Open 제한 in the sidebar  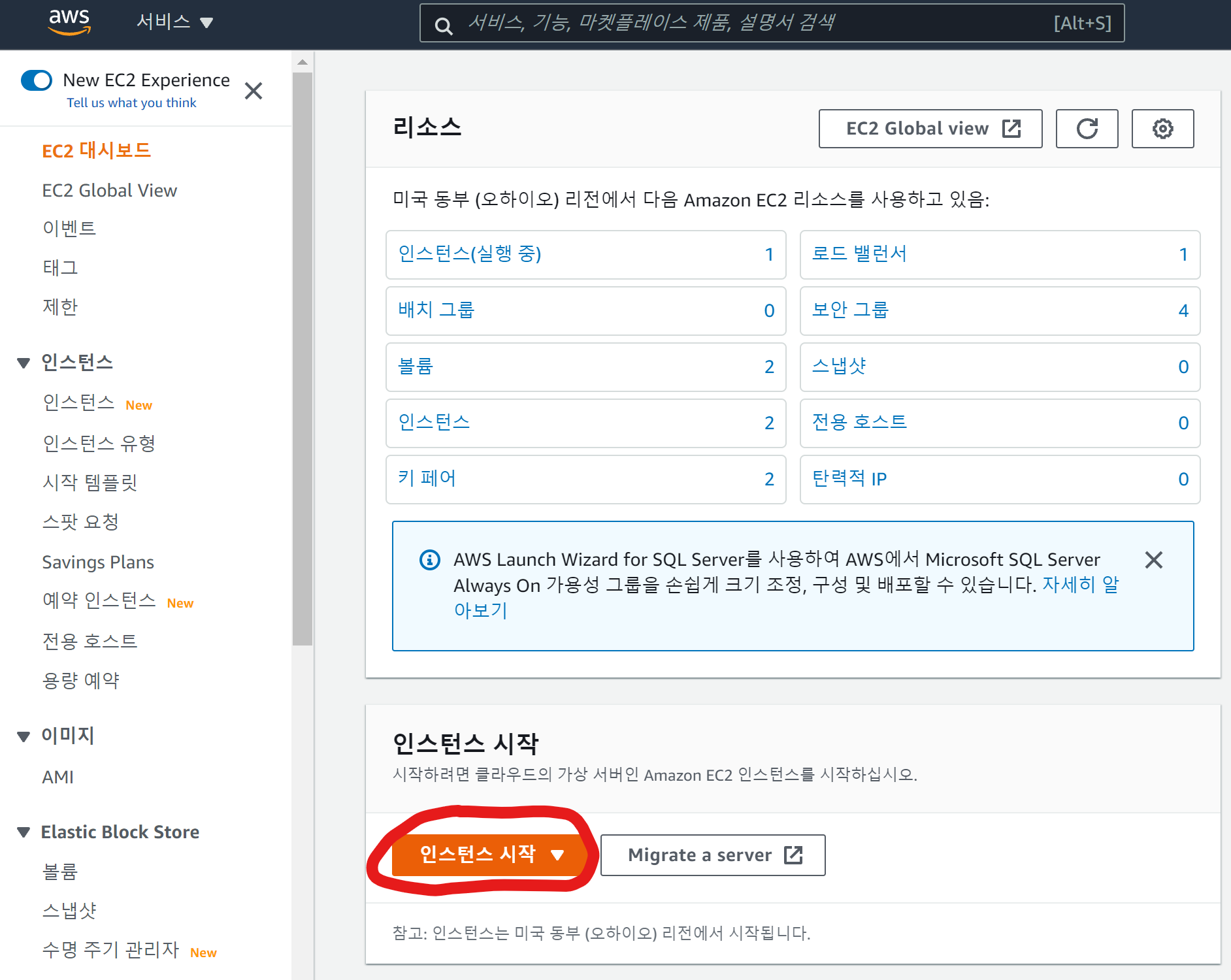[x=60, y=306]
